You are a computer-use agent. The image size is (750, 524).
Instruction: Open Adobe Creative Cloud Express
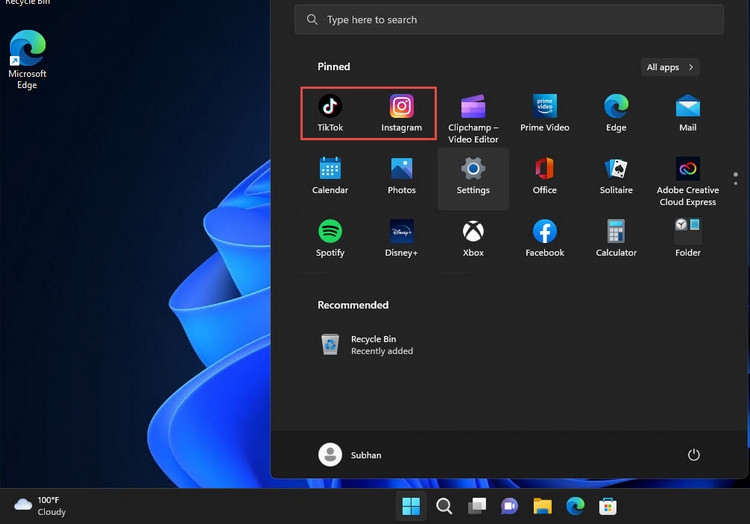tap(688, 182)
